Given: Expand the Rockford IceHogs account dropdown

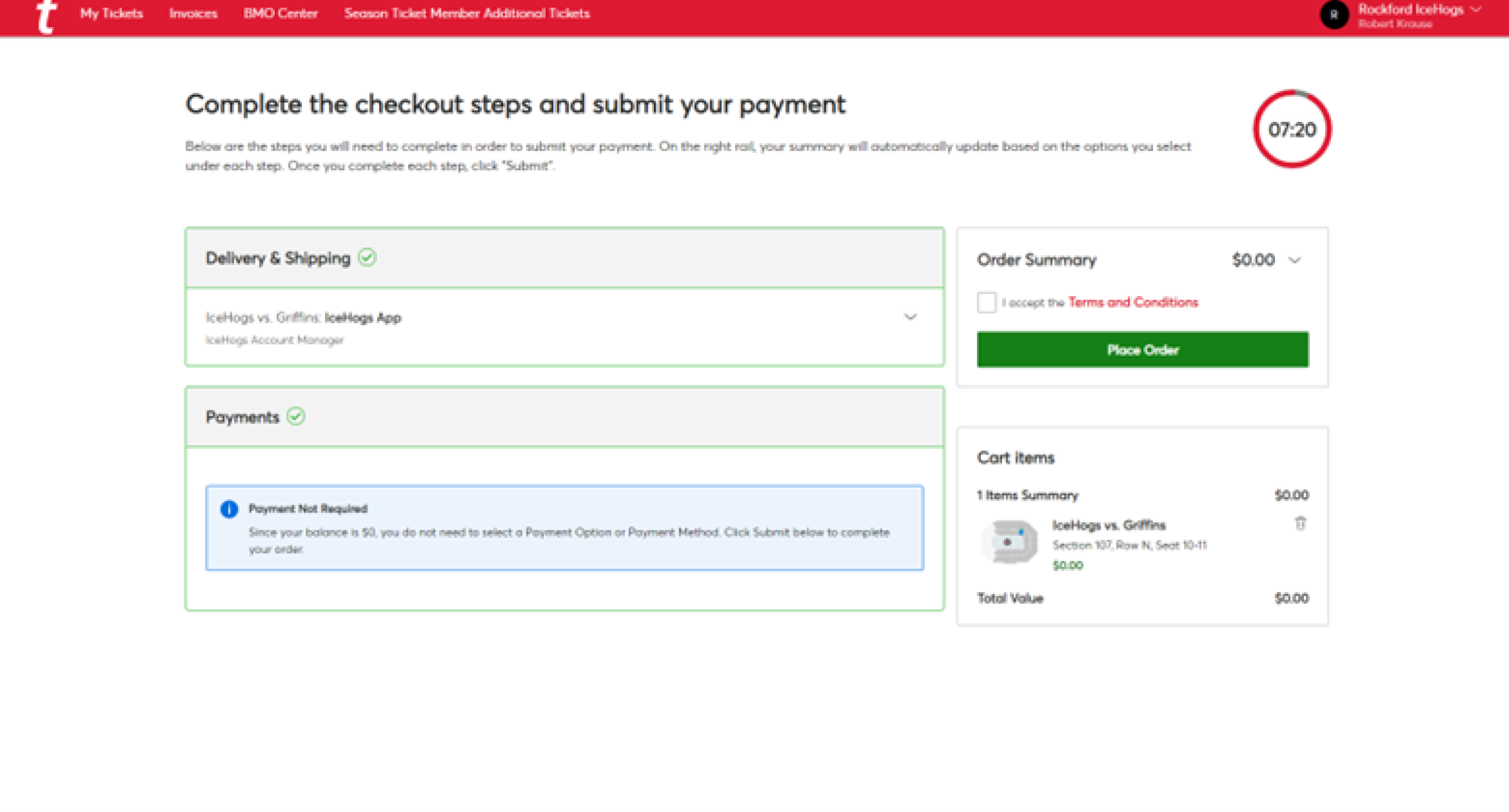Looking at the screenshot, I should point(1476,9).
